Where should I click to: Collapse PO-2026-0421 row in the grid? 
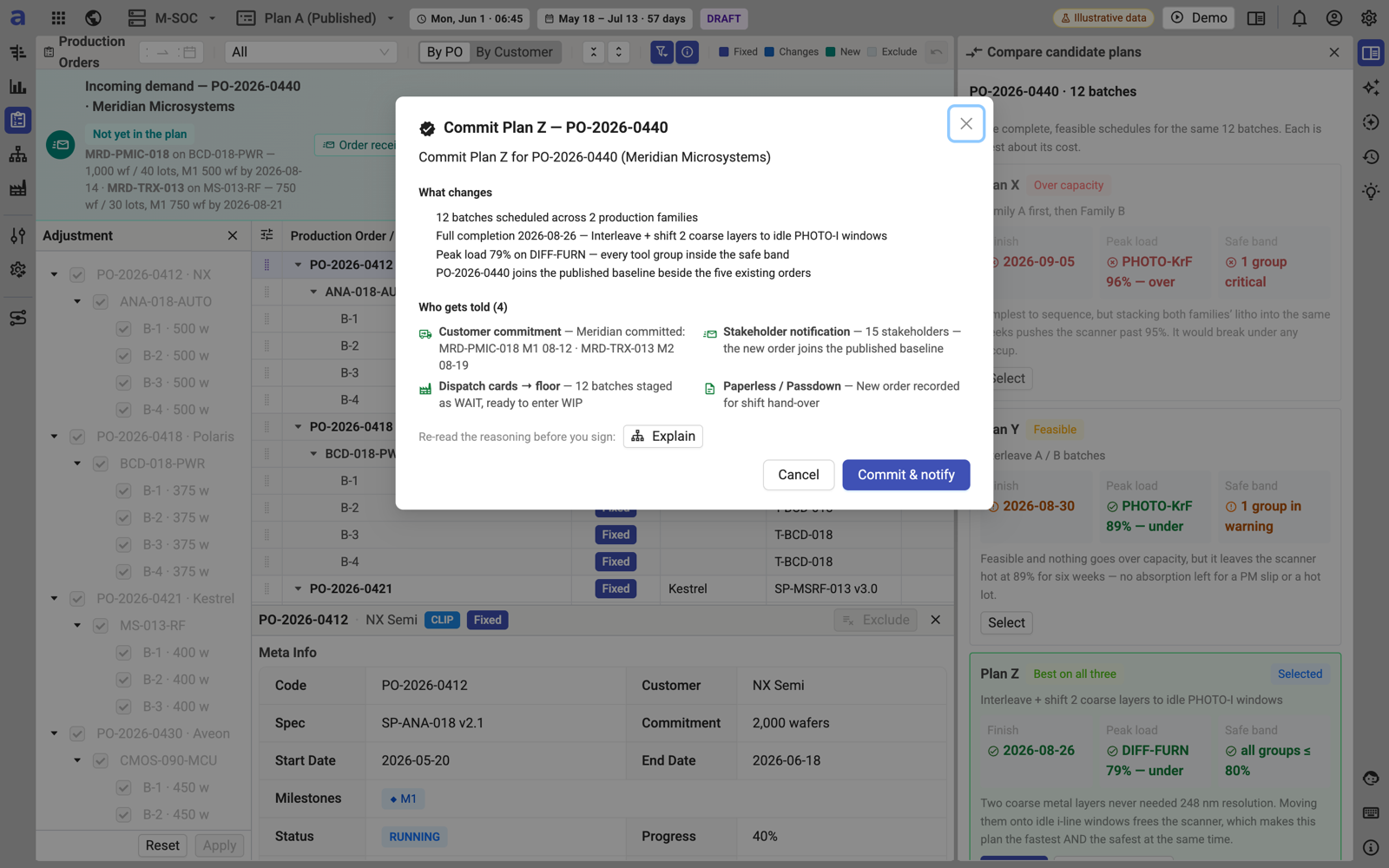[x=298, y=589]
